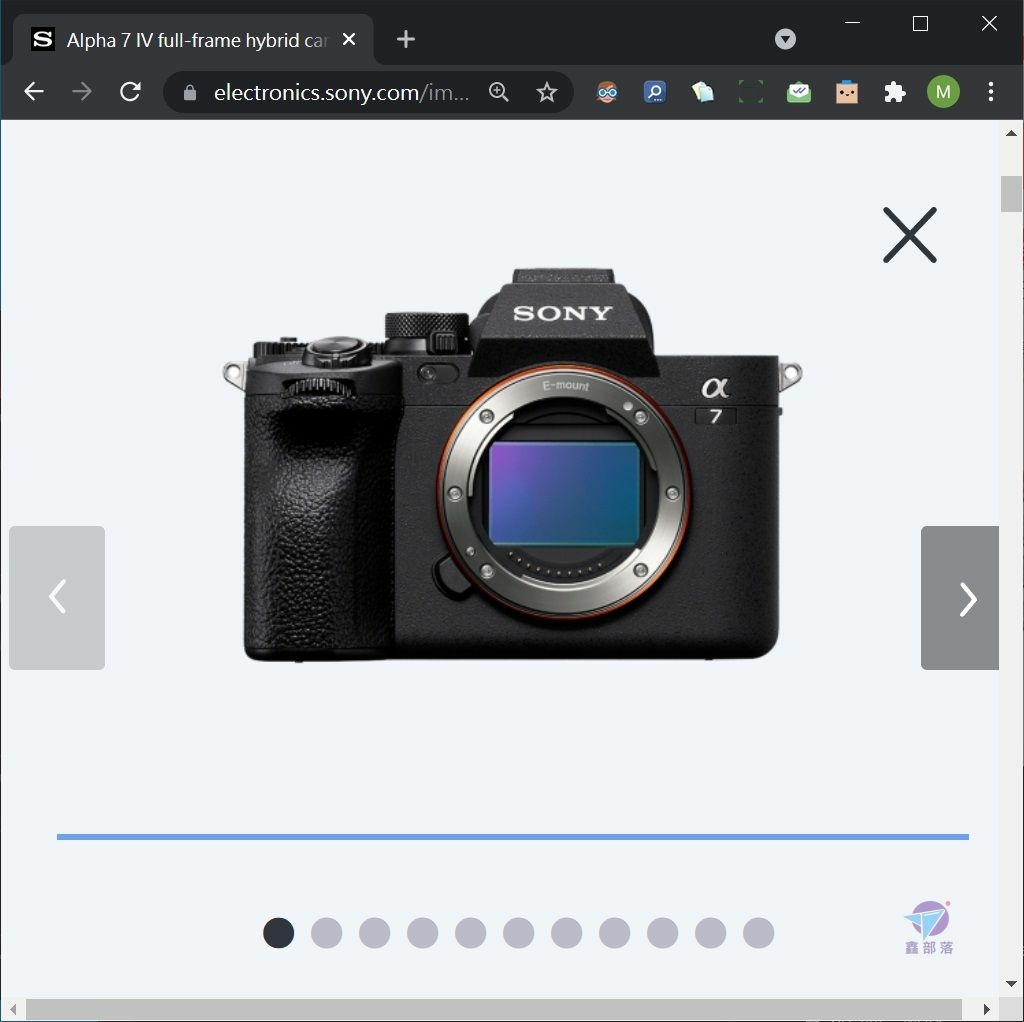This screenshot has height=1022, width=1024.
Task: Click the scroll-left arrow
Action: (x=12, y=1009)
